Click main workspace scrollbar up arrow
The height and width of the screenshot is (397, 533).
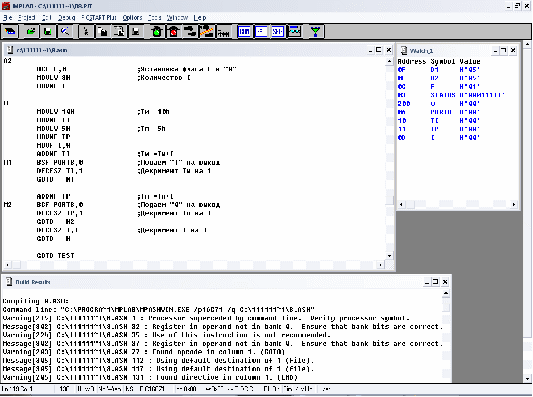coord(527,44)
